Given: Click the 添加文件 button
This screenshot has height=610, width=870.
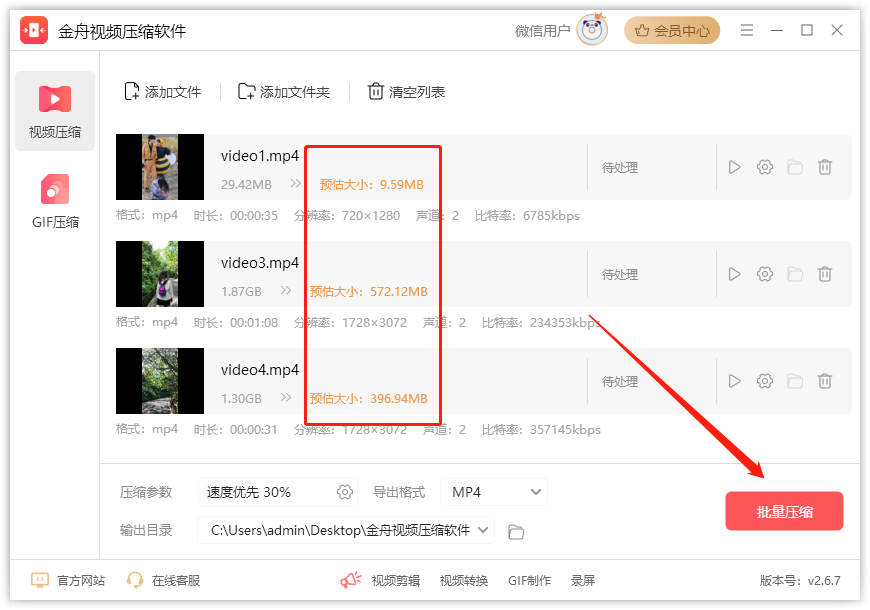Looking at the screenshot, I should pyautogui.click(x=163, y=92).
